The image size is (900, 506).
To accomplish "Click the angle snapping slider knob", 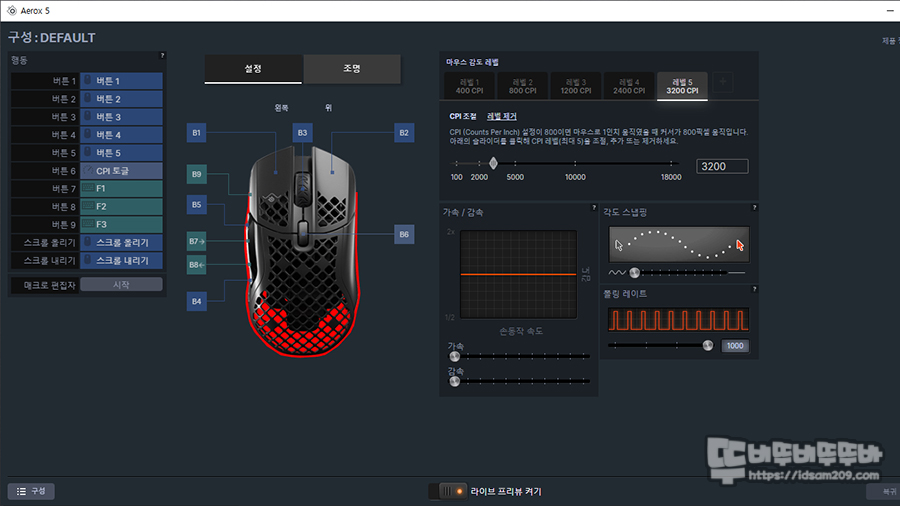I will pos(634,273).
